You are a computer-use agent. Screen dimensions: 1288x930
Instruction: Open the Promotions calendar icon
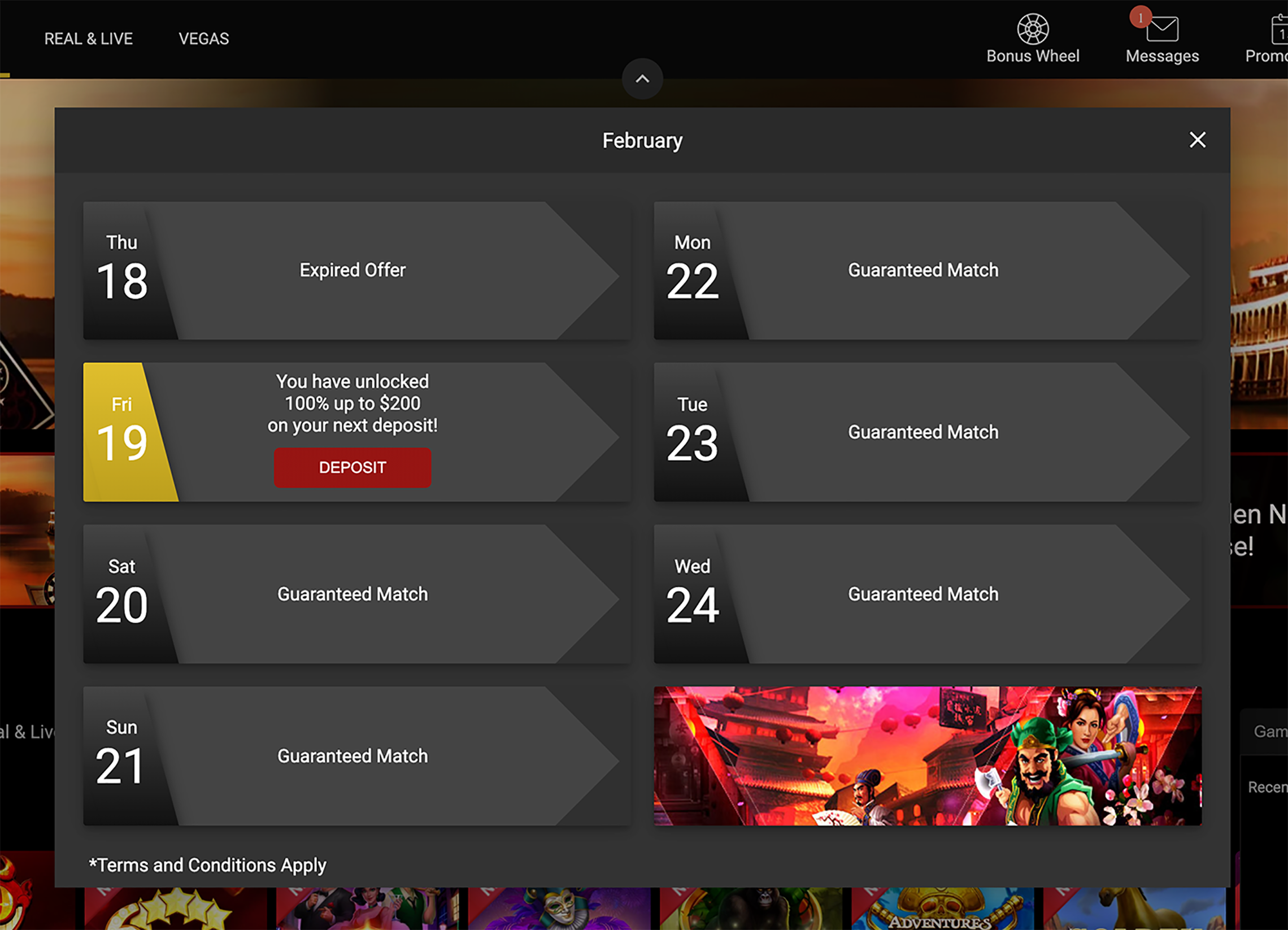pos(1279,29)
